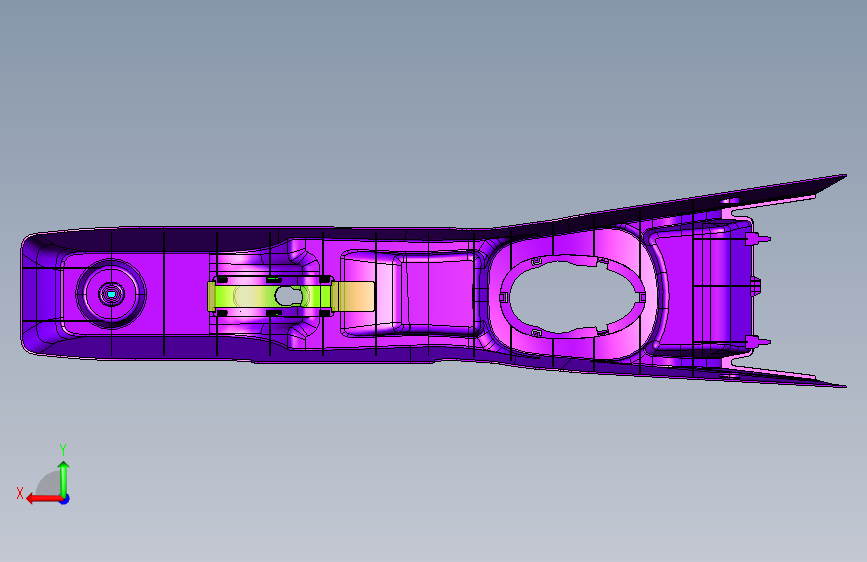Select the recessed rectangular pocket in the console center
Image resolution: width=867 pixels, height=562 pixels.
pyautogui.click(x=410, y=293)
